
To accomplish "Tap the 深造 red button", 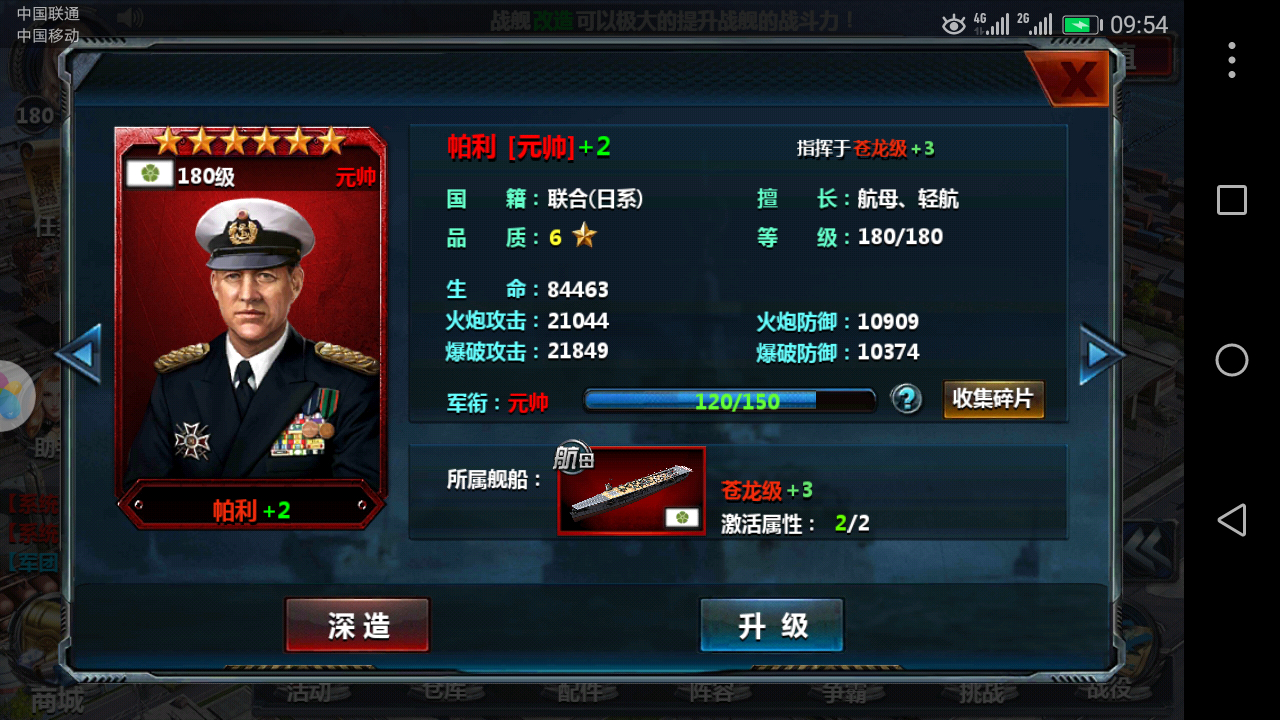I will 357,625.
